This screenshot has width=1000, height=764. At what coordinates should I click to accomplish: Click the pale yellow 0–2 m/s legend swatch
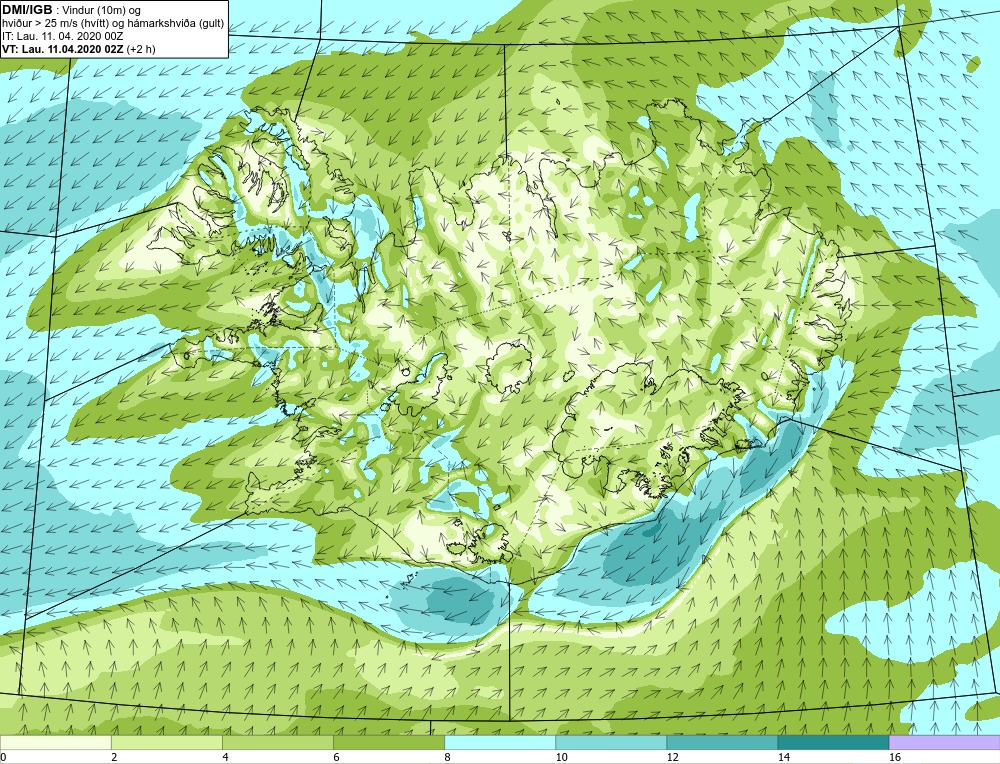[x=55, y=742]
